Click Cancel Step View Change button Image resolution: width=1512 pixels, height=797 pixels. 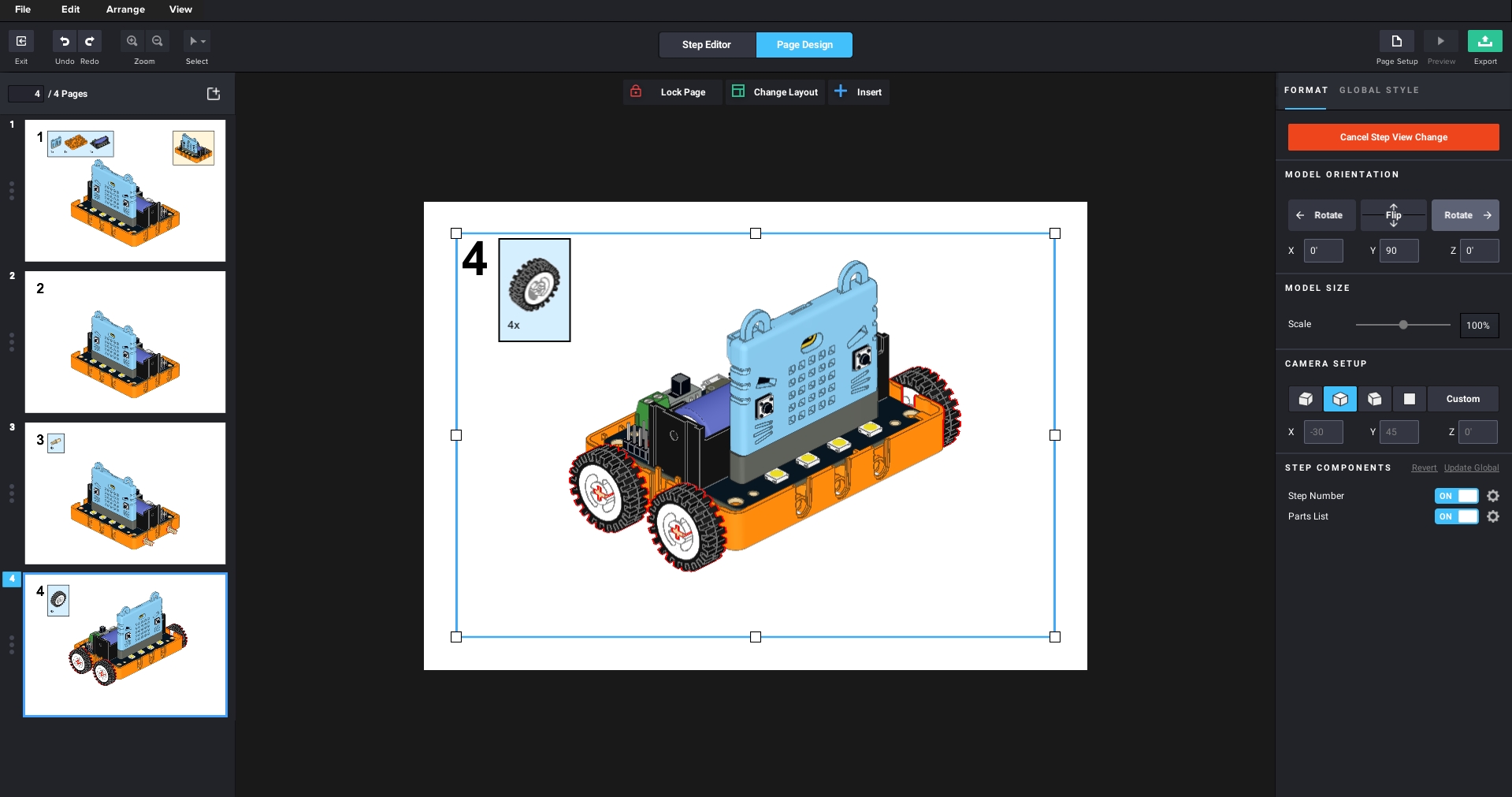click(x=1393, y=137)
